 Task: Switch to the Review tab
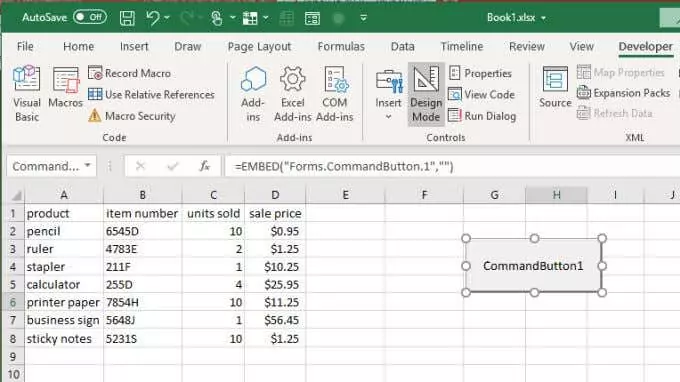pos(527,46)
